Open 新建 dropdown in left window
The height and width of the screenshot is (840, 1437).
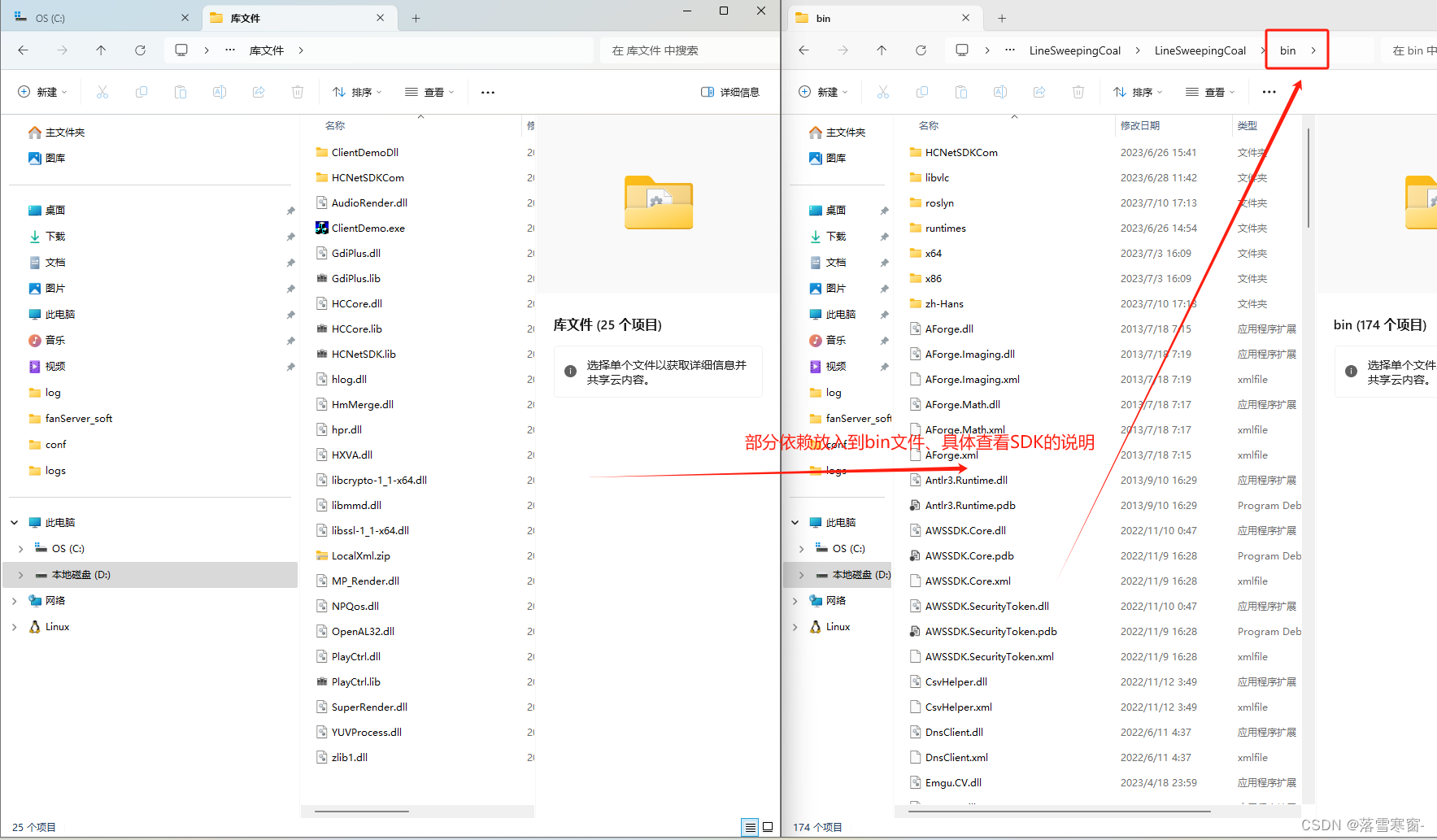pyautogui.click(x=42, y=92)
